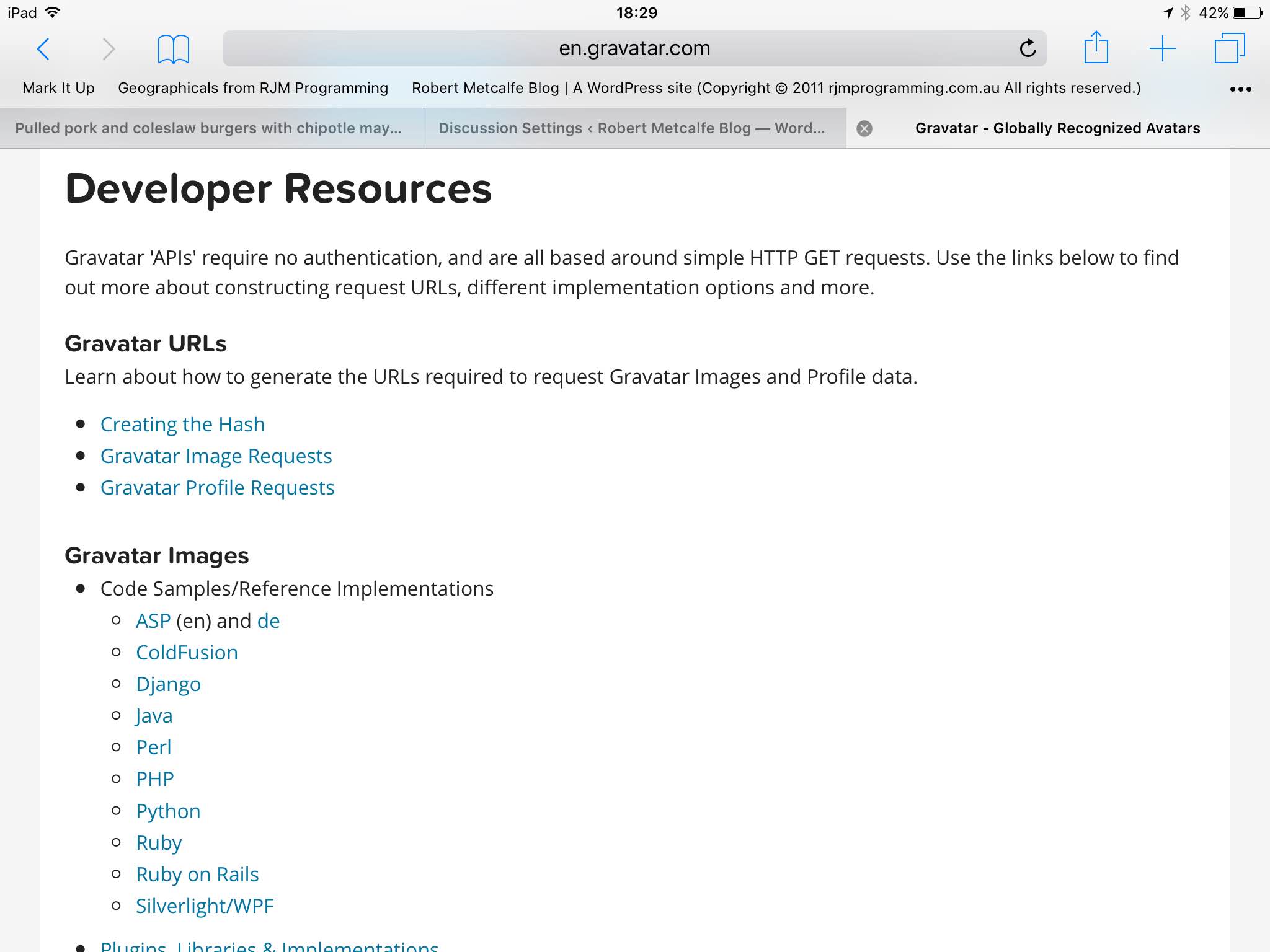Select the Gravatar Globally Recognized Avatars tab
The height and width of the screenshot is (952, 1270).
pos(1058,128)
